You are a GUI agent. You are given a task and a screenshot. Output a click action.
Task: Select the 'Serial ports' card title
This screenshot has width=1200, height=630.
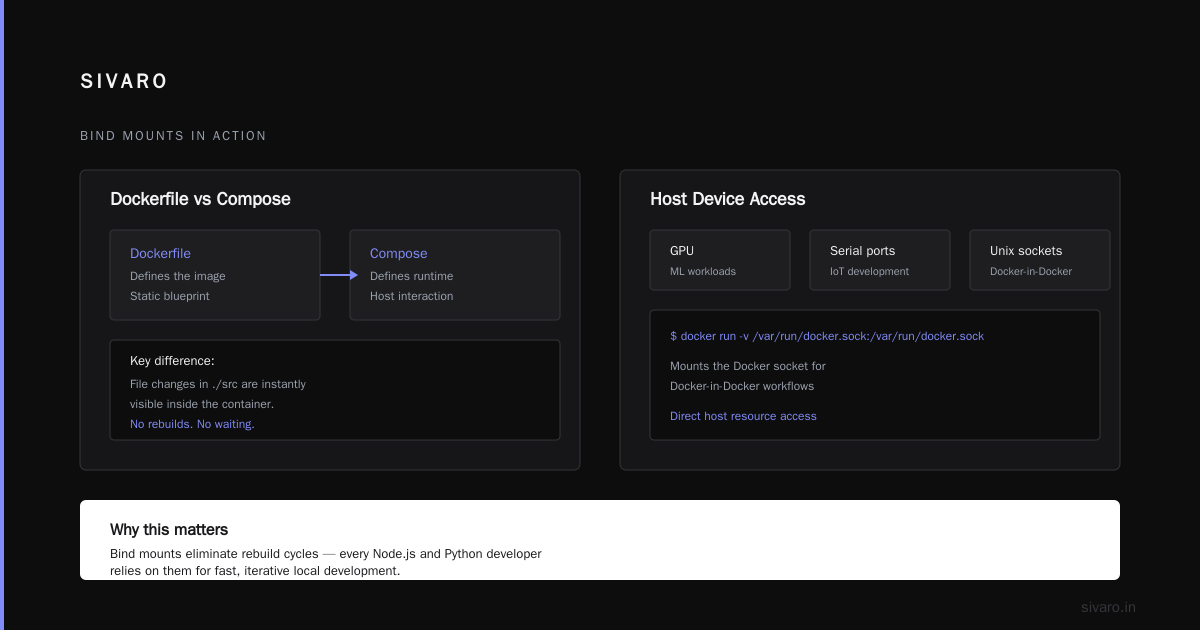[x=862, y=251]
